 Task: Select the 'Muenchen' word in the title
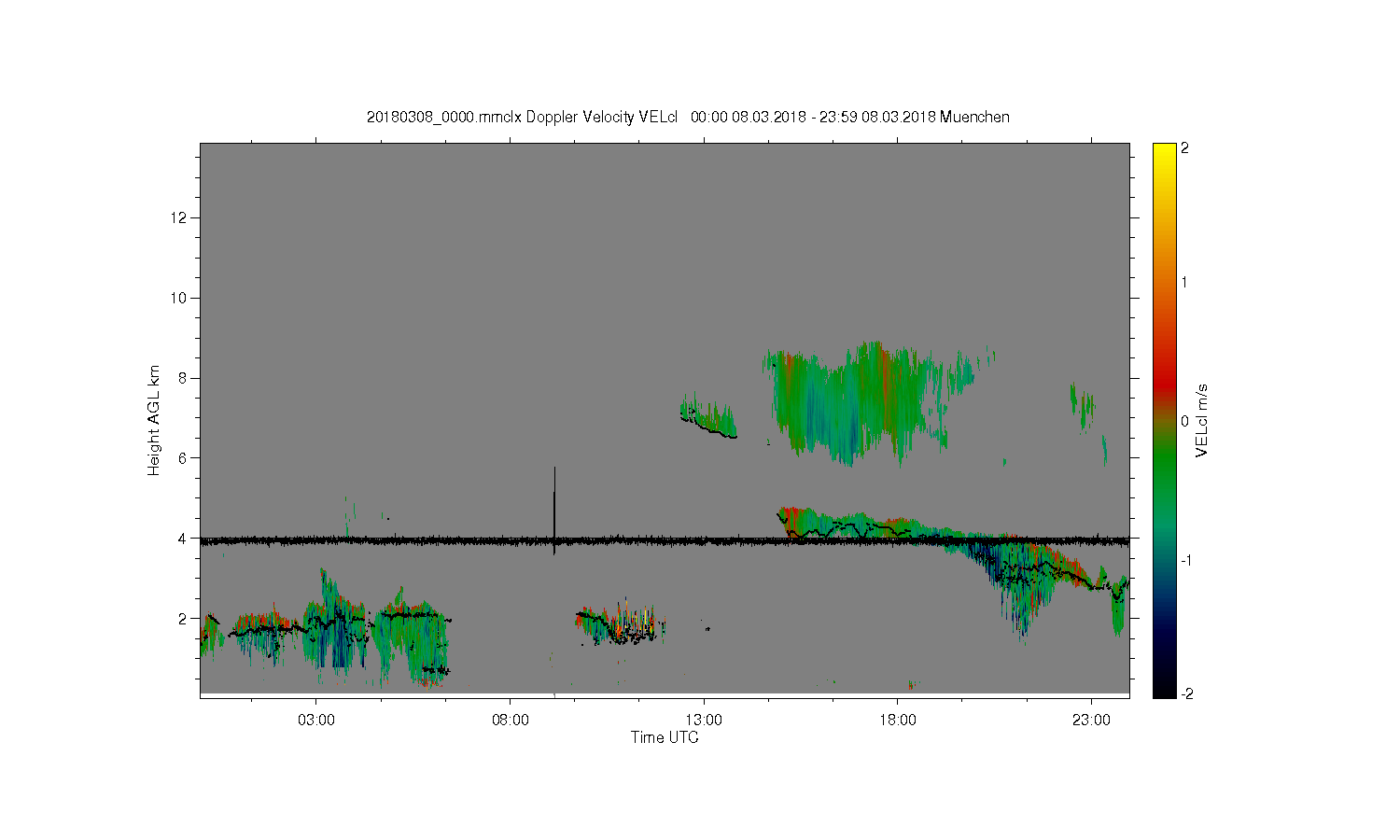click(x=974, y=118)
